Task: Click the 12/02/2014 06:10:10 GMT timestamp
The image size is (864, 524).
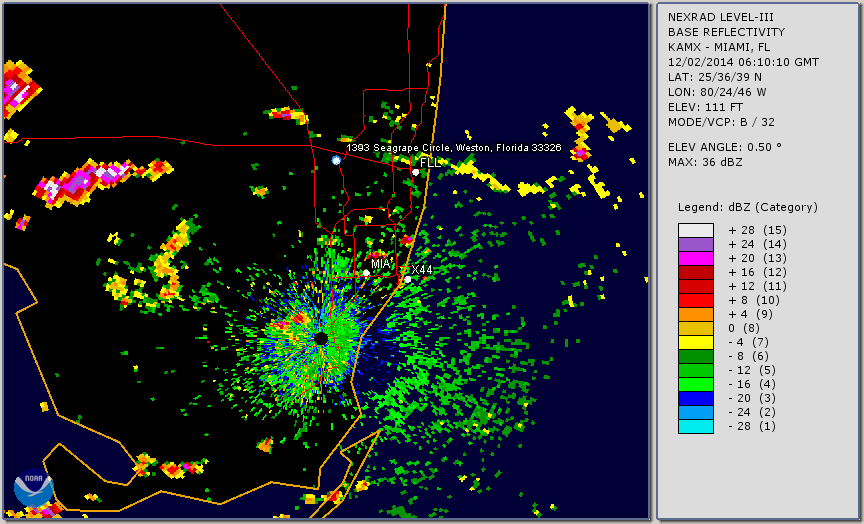Action: (x=743, y=62)
